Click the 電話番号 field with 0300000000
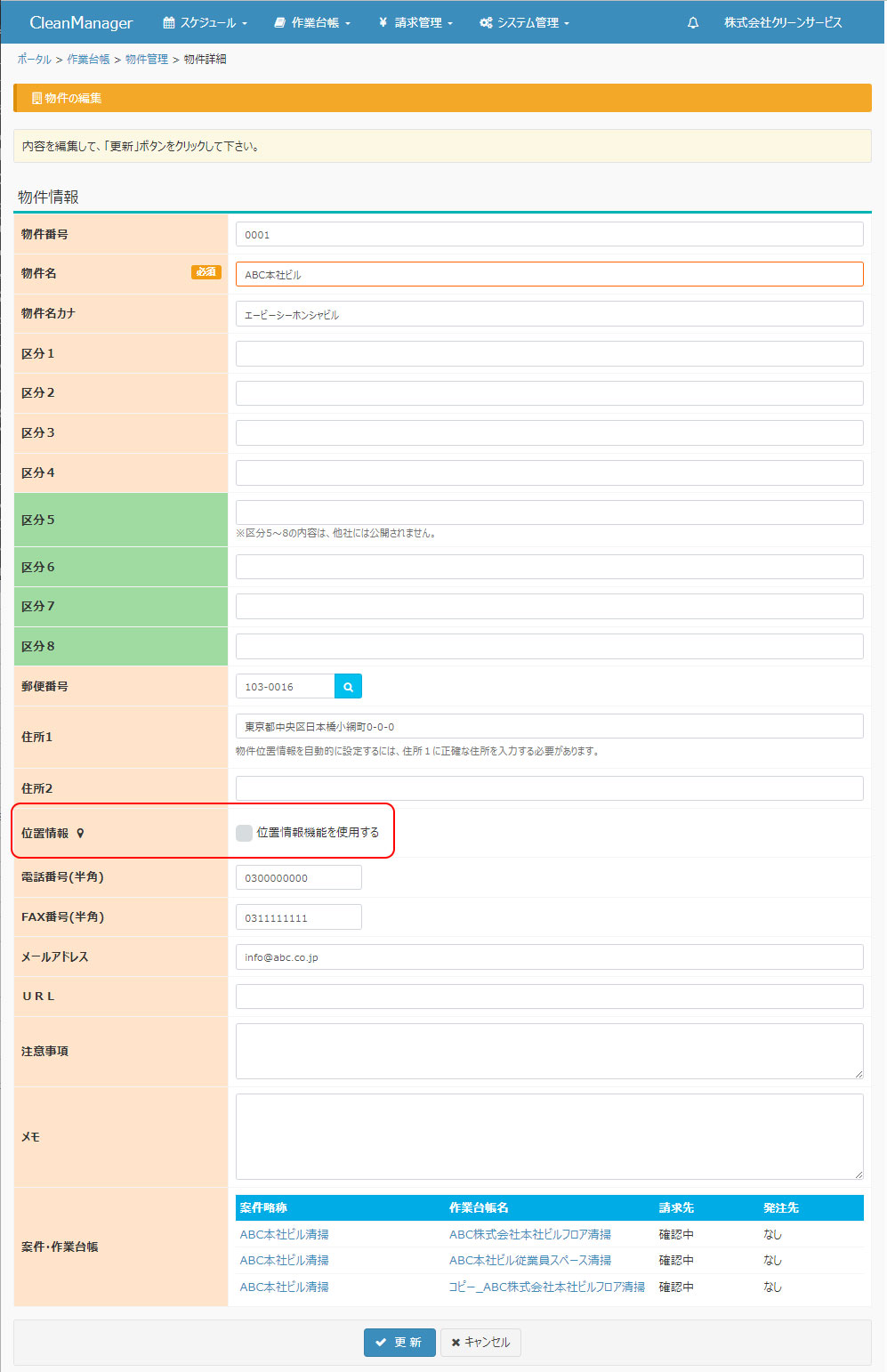Image resolution: width=887 pixels, height=1372 pixels. 299,877
